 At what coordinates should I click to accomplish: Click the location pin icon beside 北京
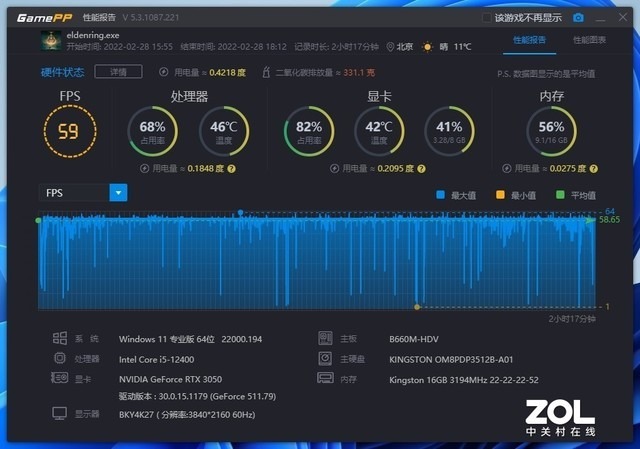tap(390, 47)
